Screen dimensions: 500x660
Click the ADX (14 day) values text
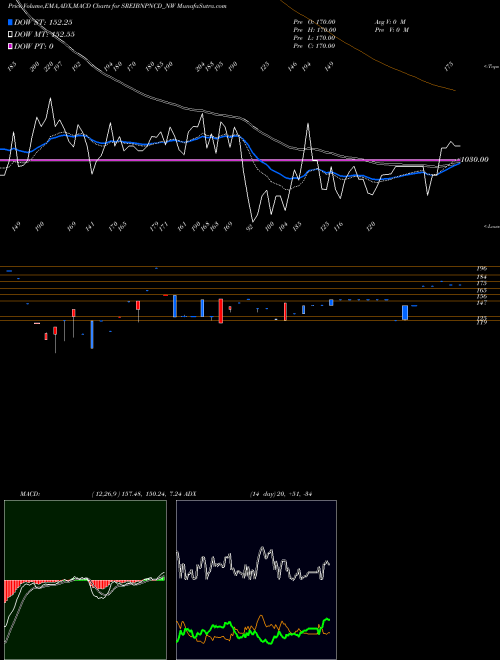tap(280, 493)
